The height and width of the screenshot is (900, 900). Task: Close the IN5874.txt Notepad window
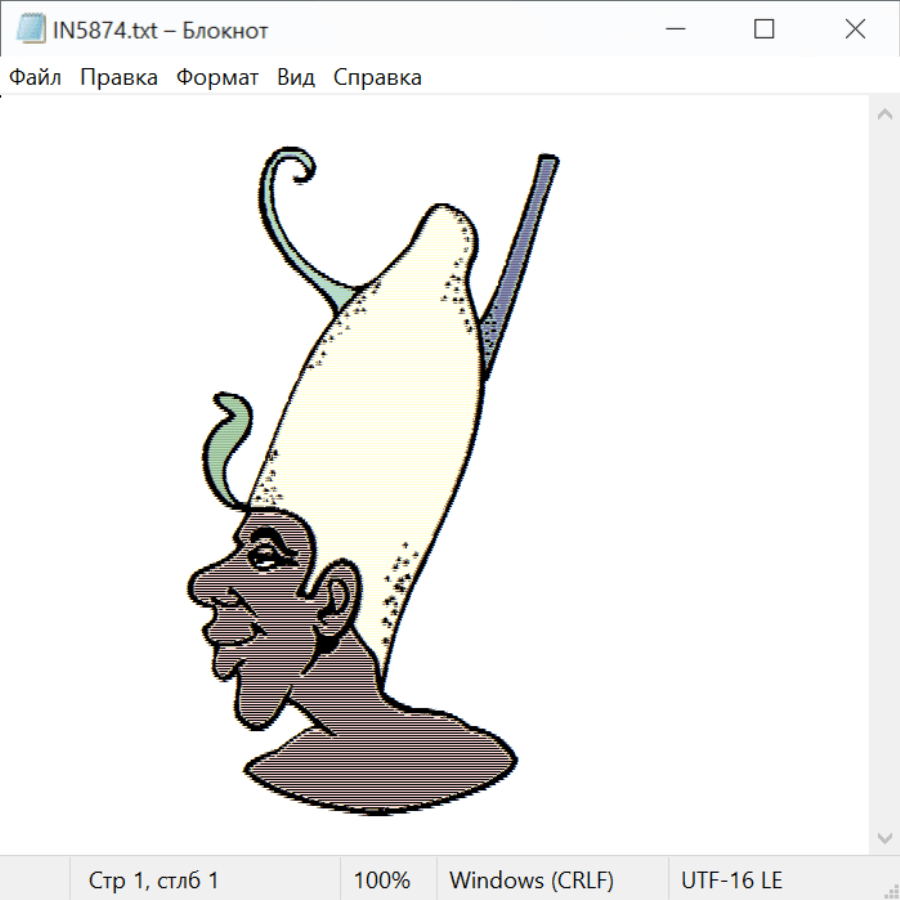coord(855,30)
